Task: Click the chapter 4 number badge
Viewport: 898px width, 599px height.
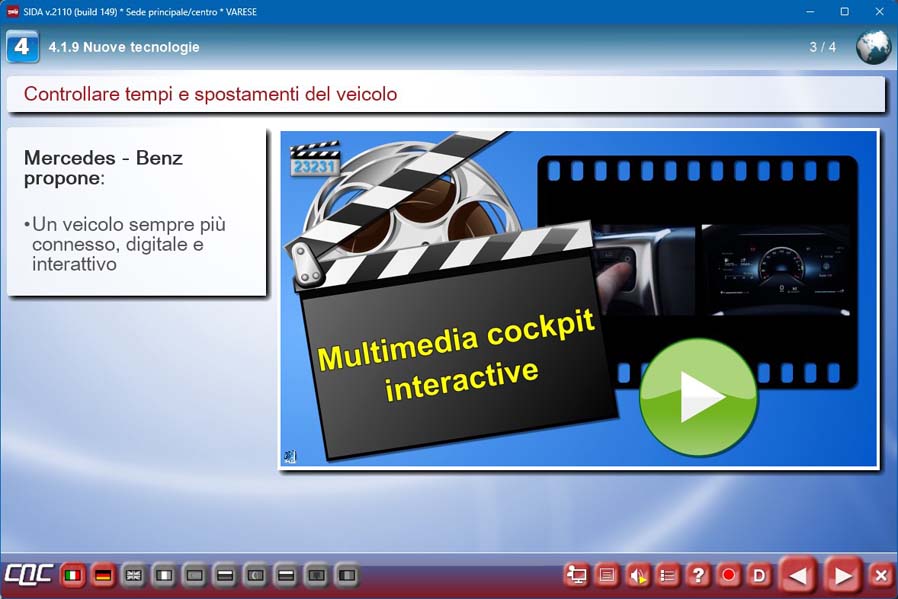Action: 22,47
